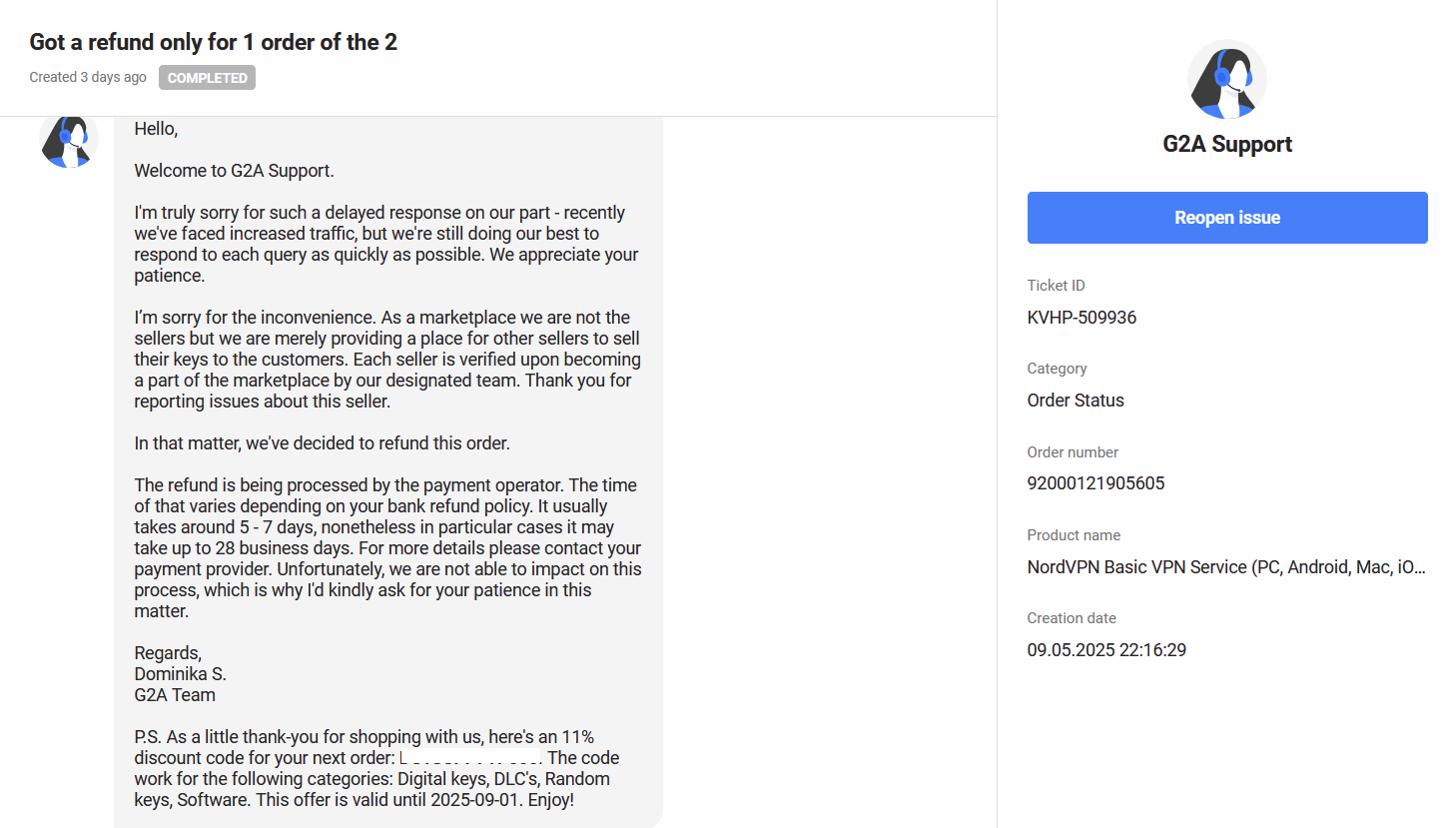This screenshot has height=828, width=1456.
Task: Click the 'Created 3 days ago' timestamp
Action: (88, 77)
